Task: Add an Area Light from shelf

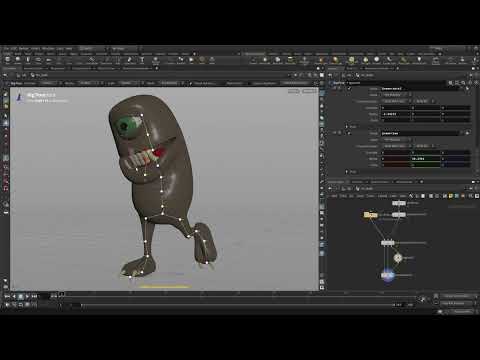Action: 290,60
